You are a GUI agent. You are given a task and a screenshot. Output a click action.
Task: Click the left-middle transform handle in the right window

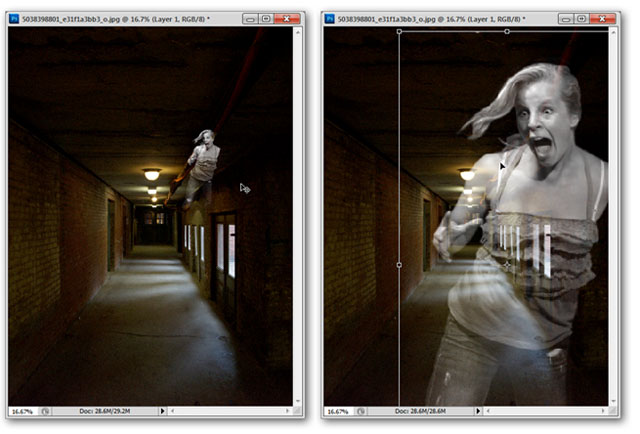coord(399,265)
